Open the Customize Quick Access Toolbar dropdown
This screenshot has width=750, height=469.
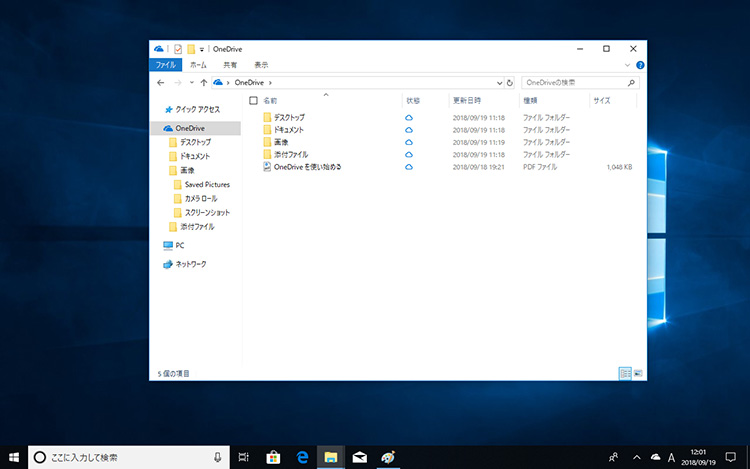point(202,49)
